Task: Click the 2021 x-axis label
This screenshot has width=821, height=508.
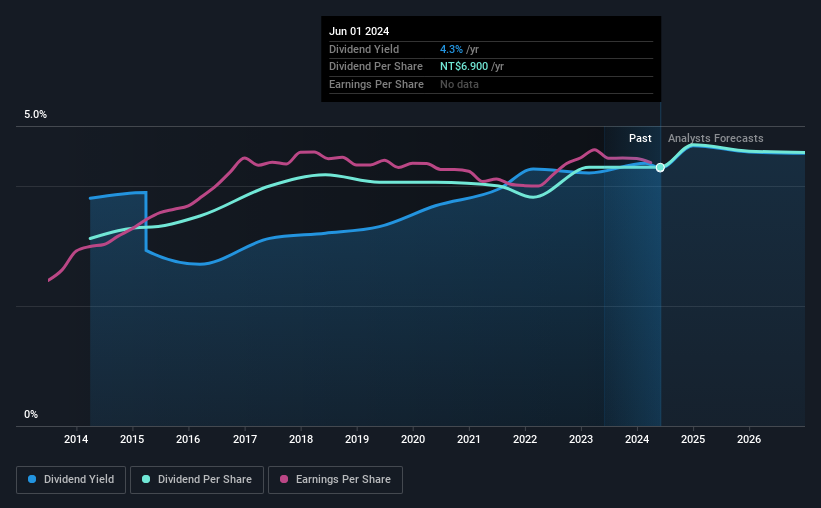Action: click(x=469, y=439)
